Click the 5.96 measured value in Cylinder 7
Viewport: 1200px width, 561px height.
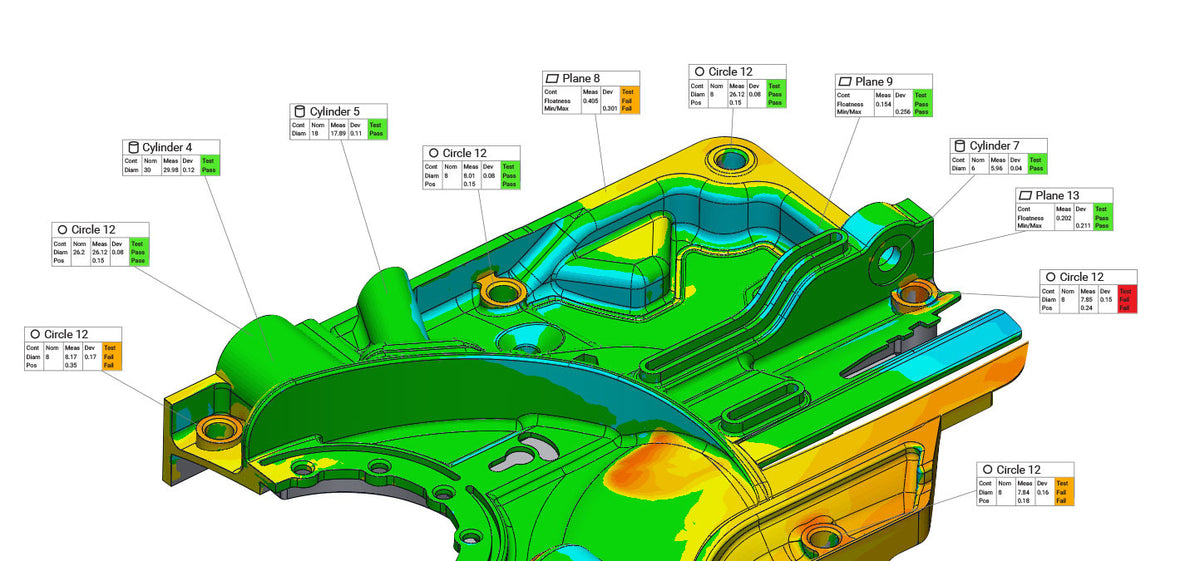[997, 169]
